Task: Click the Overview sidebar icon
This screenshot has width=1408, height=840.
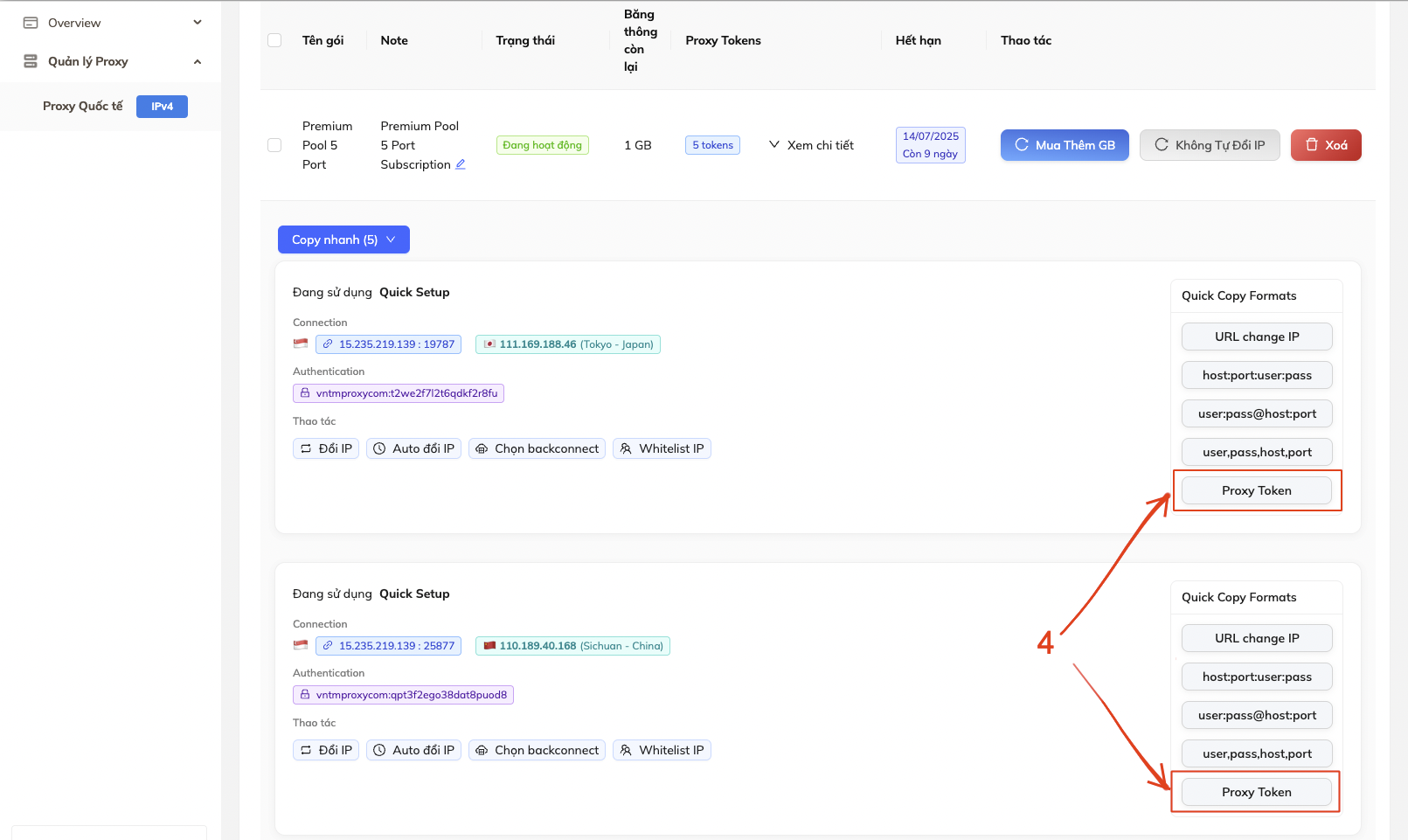Action: point(31,23)
